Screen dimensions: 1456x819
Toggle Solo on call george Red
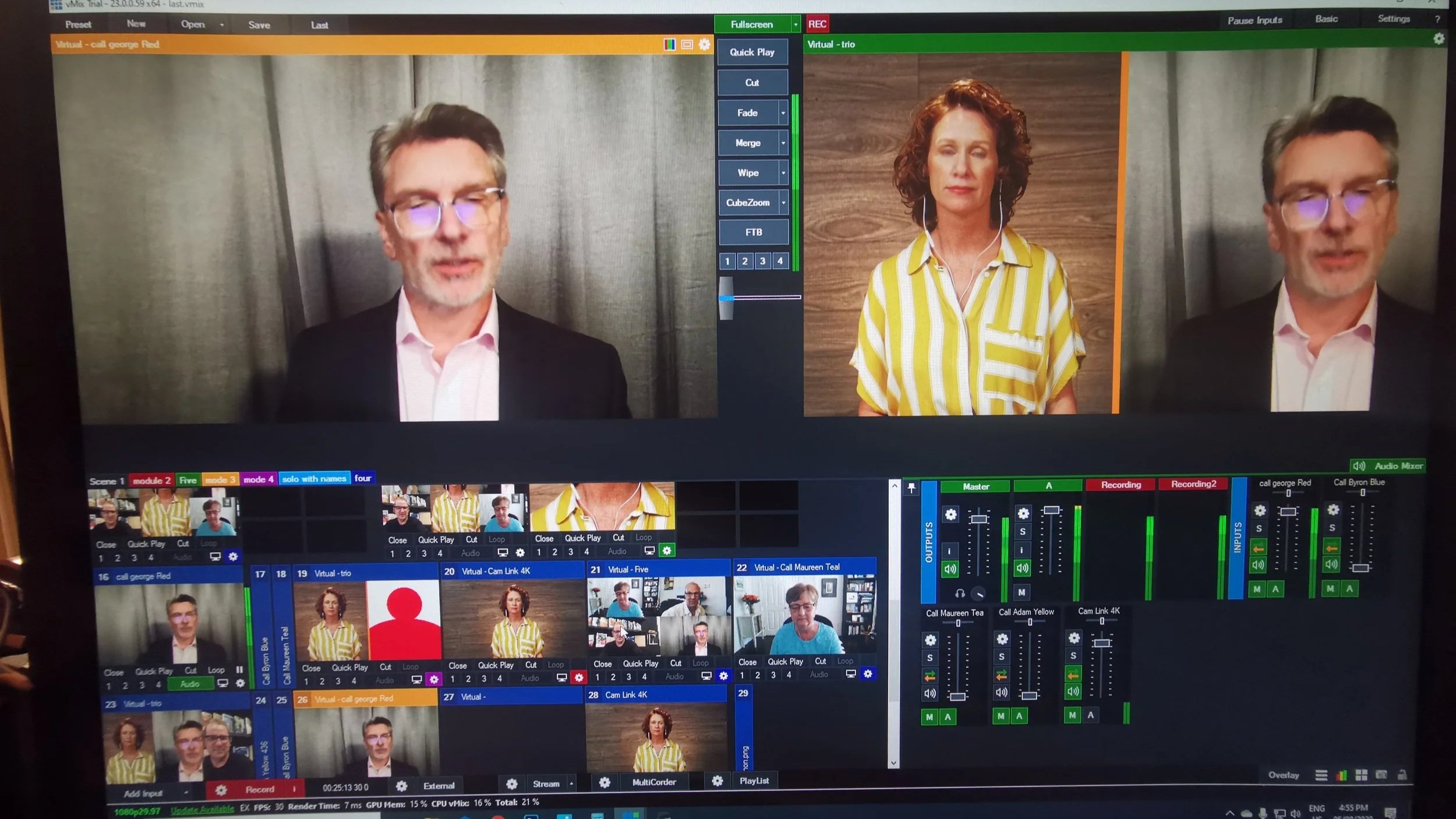1259,528
